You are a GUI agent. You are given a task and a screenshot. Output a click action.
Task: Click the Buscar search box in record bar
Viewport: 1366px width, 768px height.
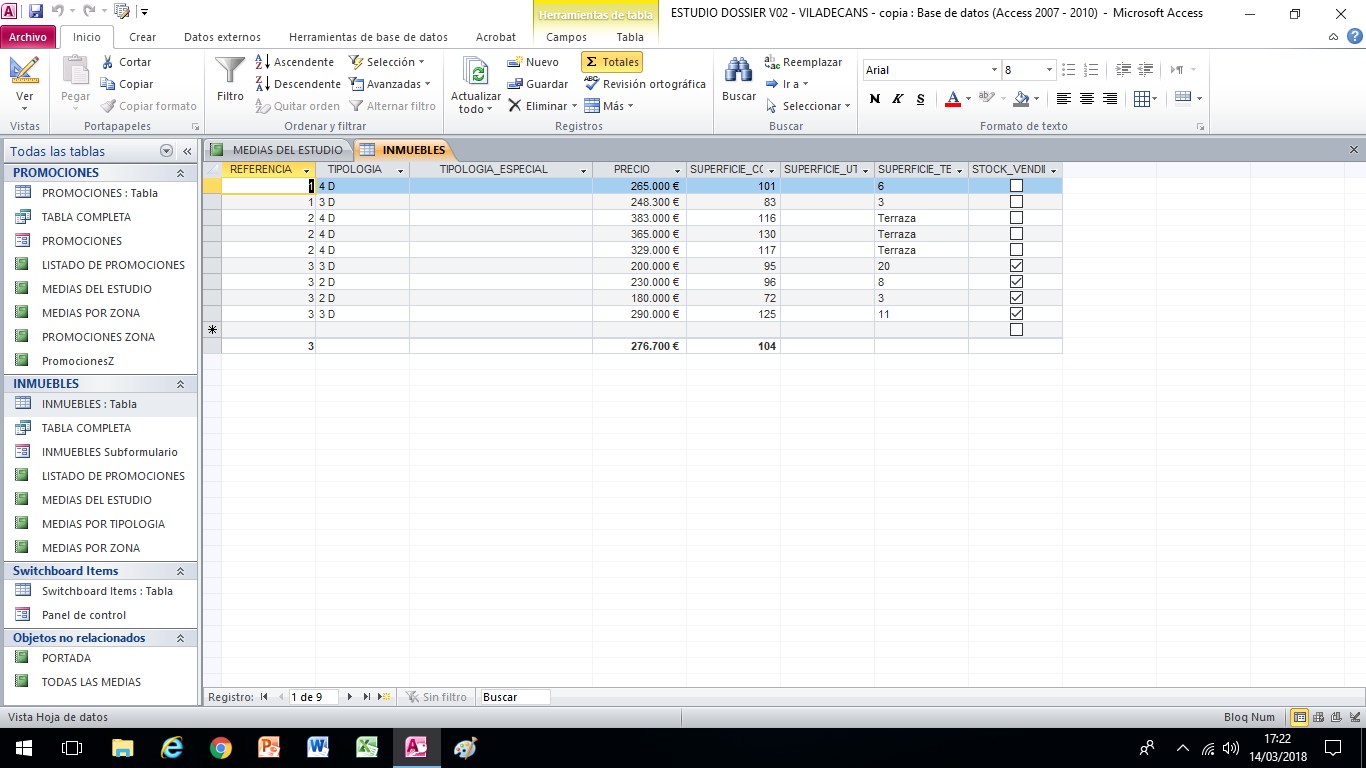pos(514,697)
